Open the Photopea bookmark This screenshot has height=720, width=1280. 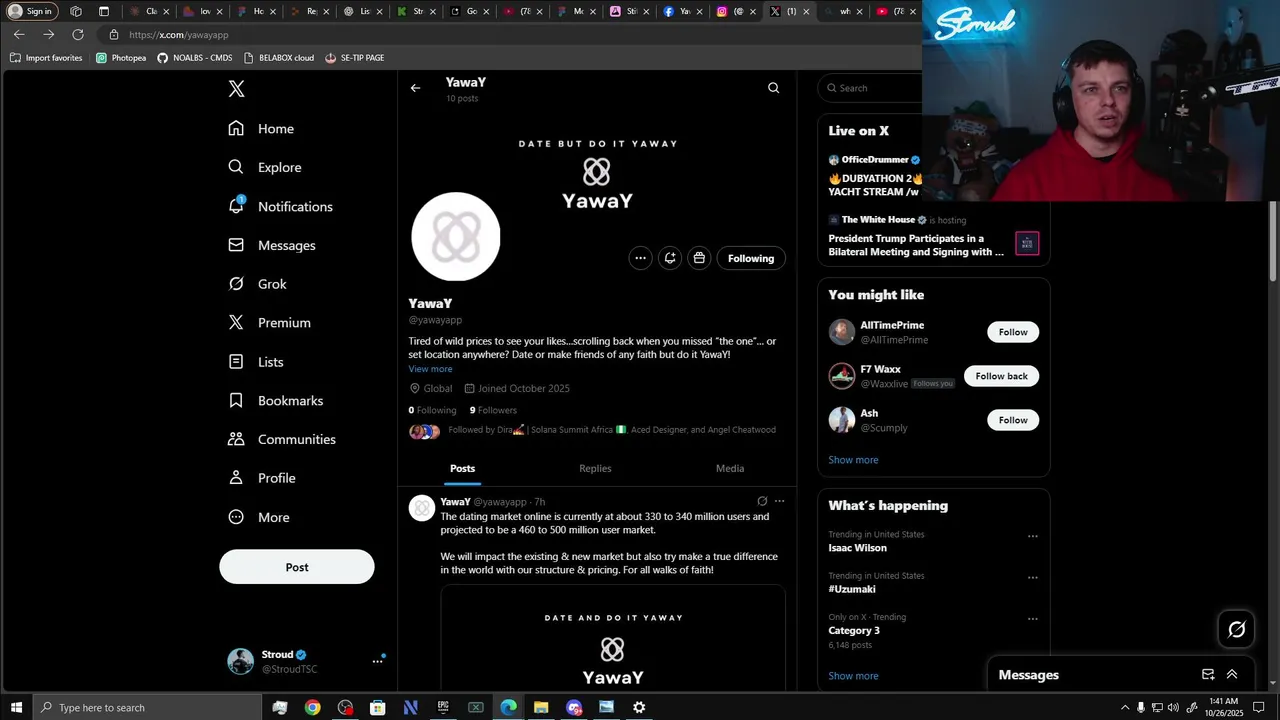click(121, 58)
